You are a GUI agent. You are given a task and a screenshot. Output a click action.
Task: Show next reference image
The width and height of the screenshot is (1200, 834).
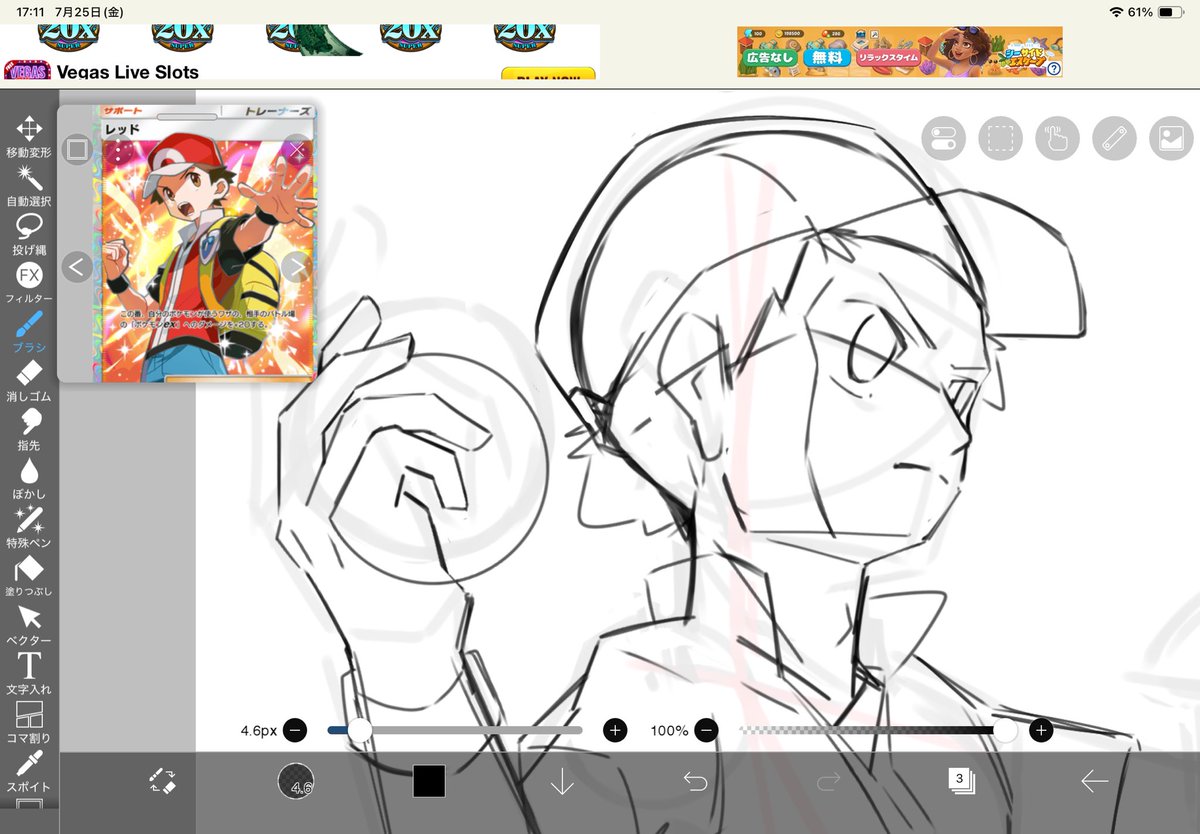tap(296, 267)
